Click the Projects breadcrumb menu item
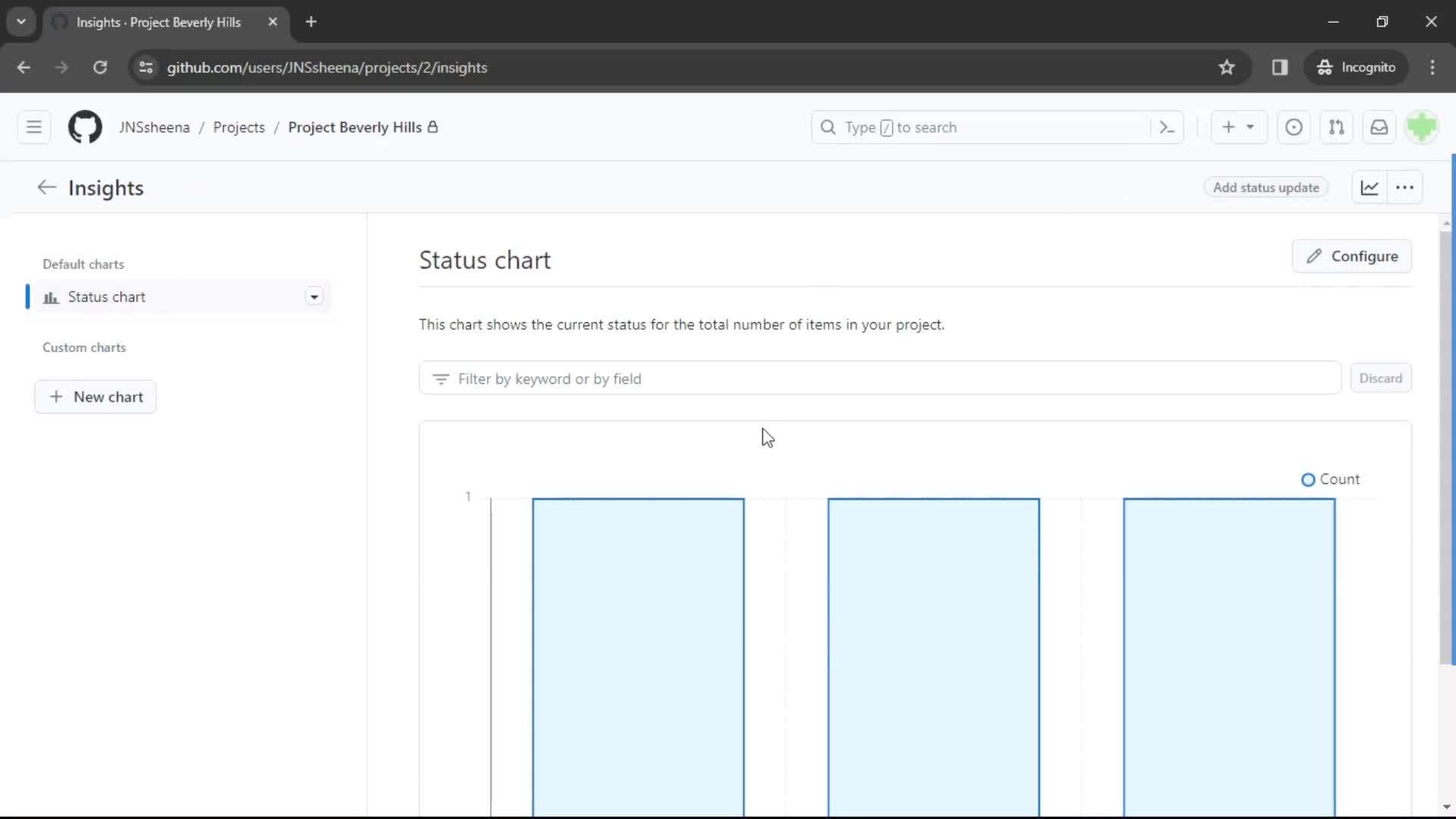This screenshot has width=1456, height=819. [239, 127]
